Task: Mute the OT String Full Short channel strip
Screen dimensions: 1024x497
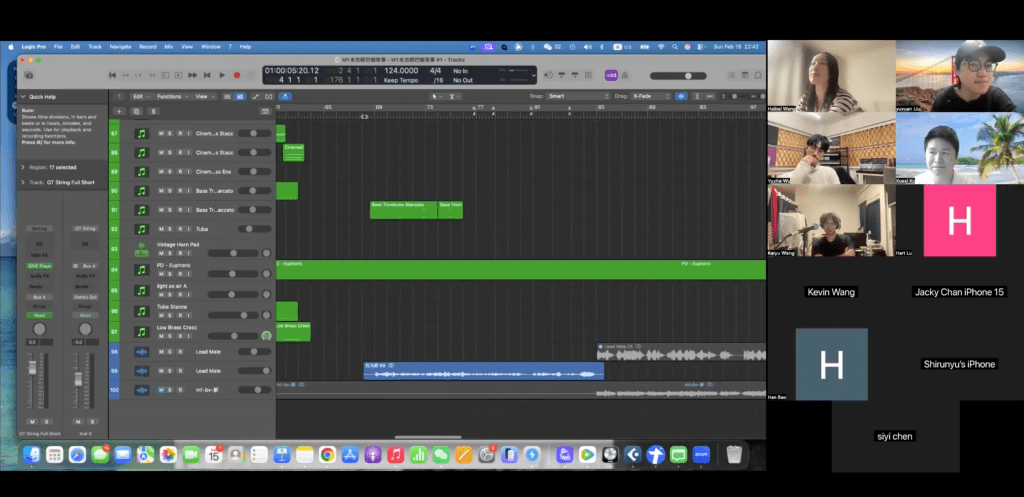Action: click(33, 421)
